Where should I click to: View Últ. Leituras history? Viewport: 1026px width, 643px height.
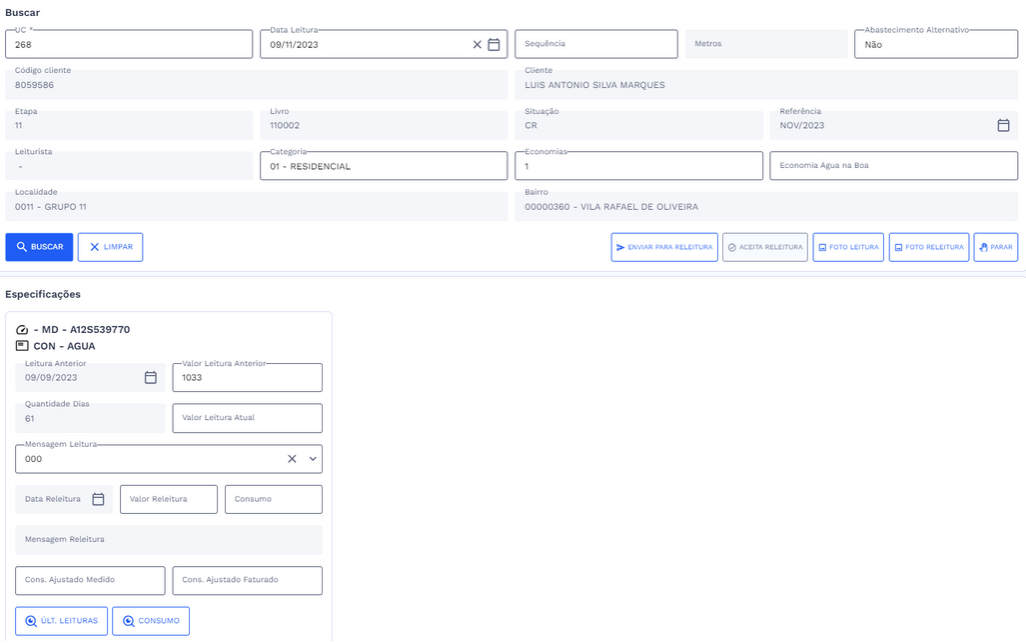click(62, 621)
